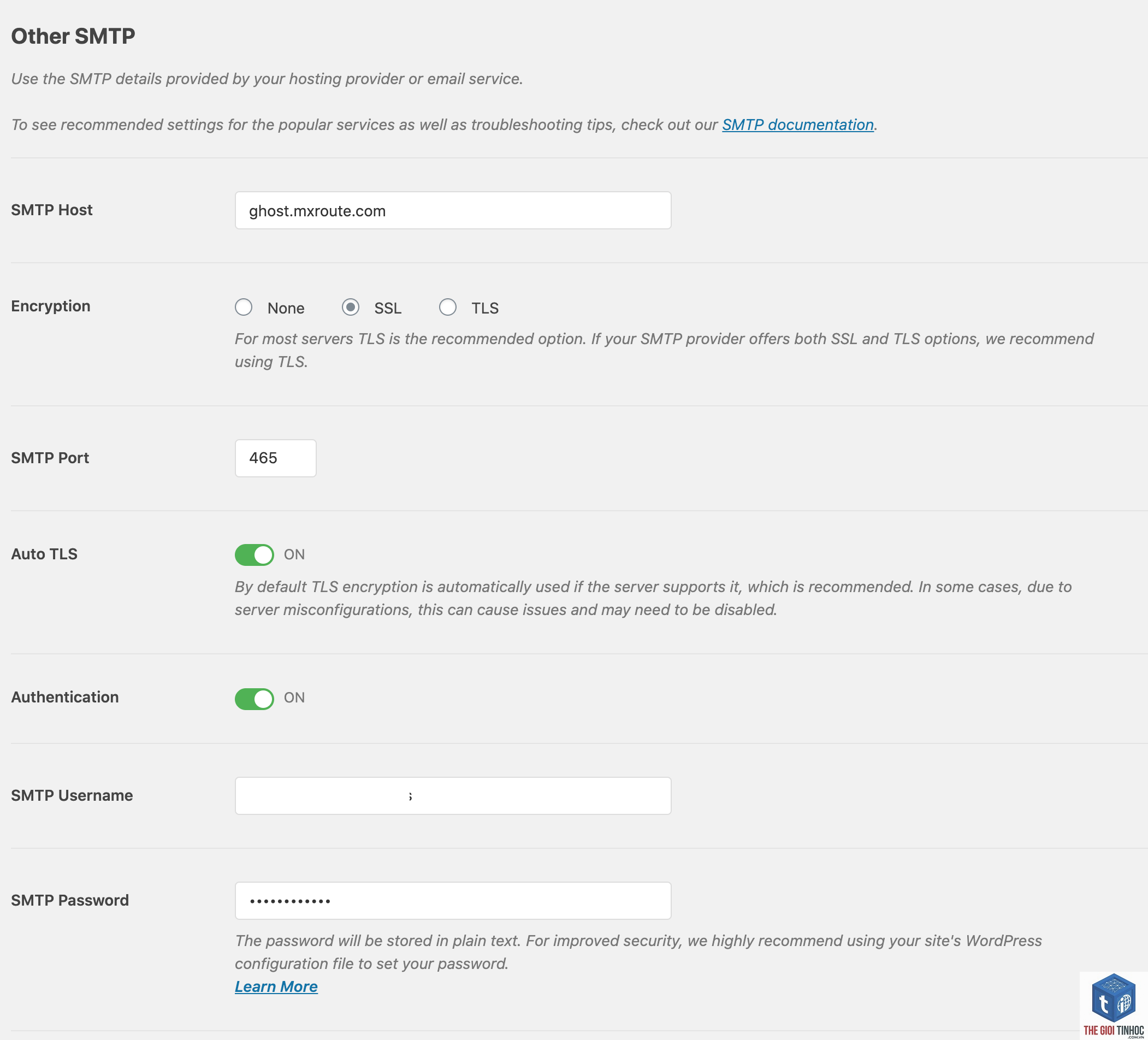Open the SMTP documentation link
The height and width of the screenshot is (1040, 1148).
pyautogui.click(x=798, y=125)
